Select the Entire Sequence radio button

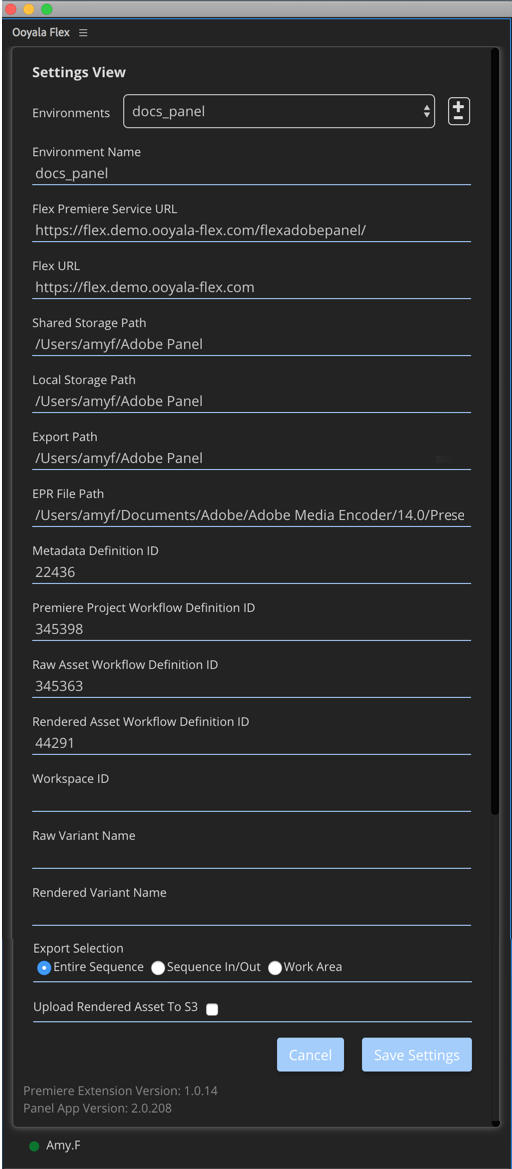pyautogui.click(x=44, y=968)
